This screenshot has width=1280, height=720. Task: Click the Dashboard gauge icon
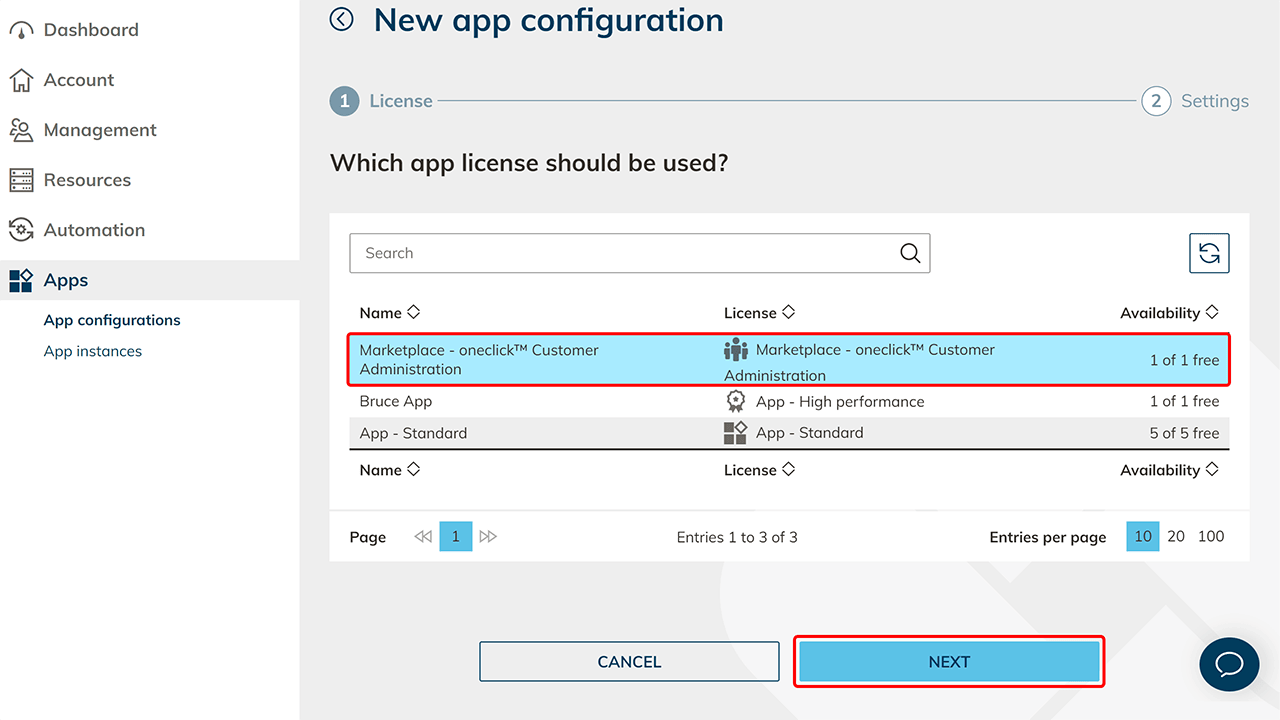click(21, 30)
